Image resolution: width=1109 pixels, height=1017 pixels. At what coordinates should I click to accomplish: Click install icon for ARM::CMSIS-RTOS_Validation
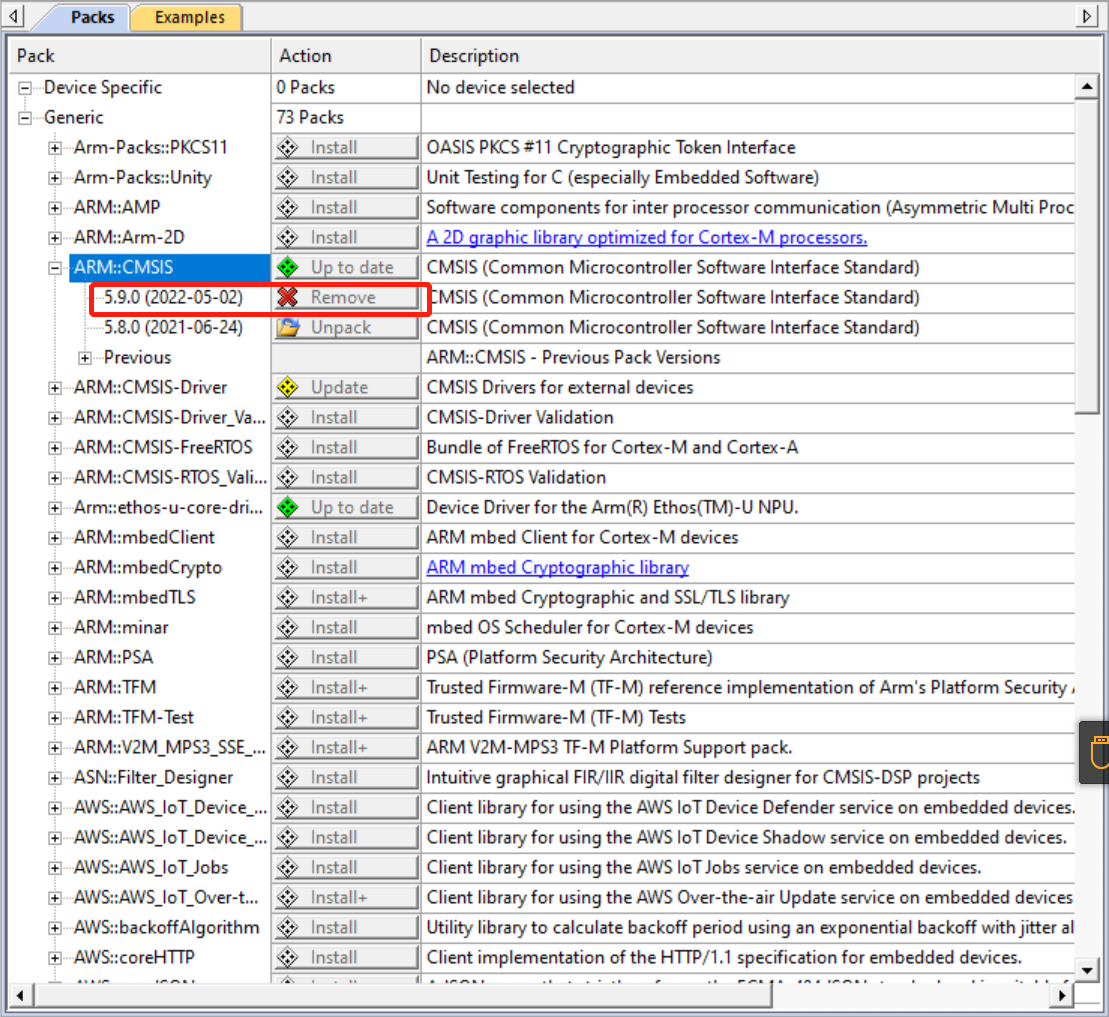288,478
